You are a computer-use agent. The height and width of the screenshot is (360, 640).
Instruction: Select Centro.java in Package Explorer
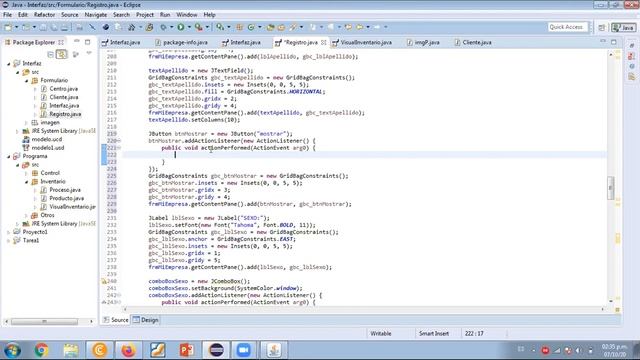(x=64, y=89)
